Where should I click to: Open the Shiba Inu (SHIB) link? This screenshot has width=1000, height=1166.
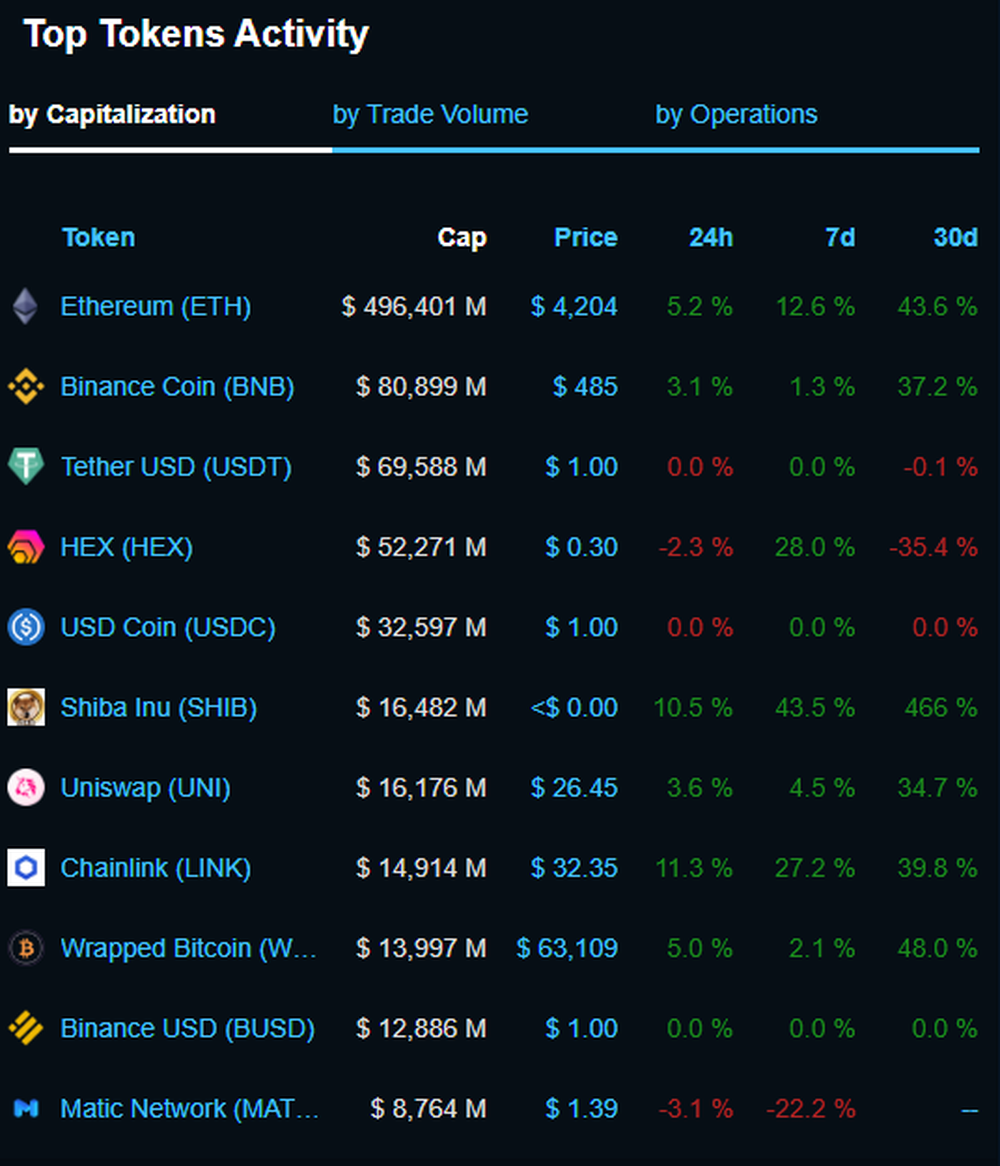tap(158, 708)
